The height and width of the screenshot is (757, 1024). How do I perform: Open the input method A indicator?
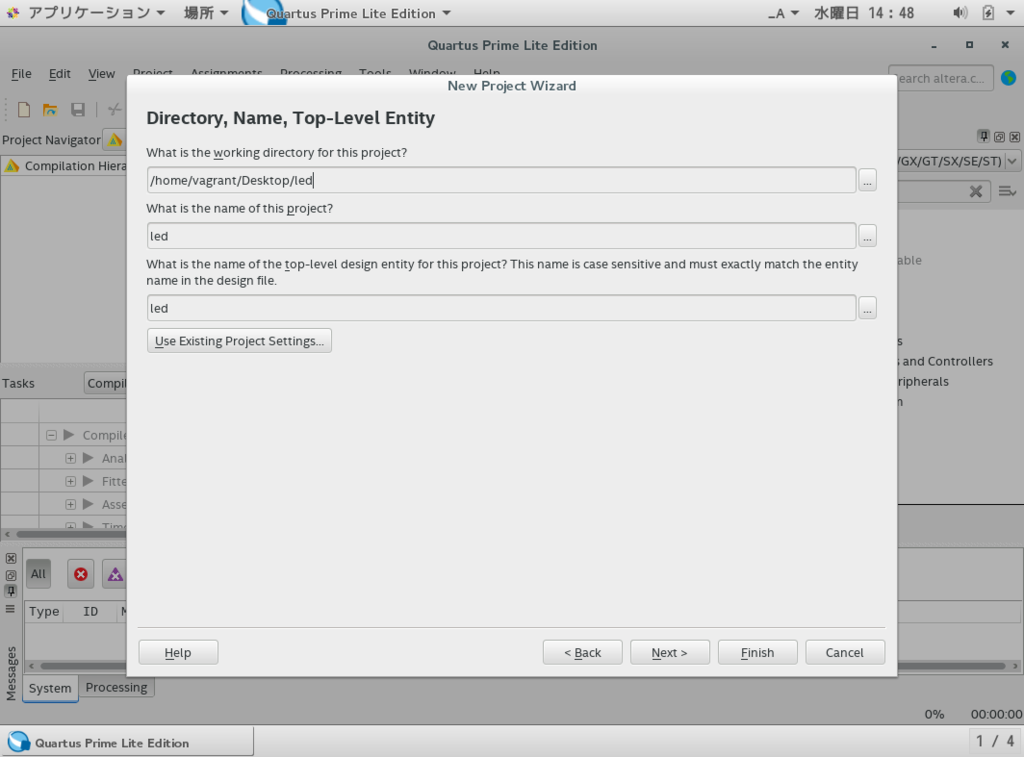(783, 13)
